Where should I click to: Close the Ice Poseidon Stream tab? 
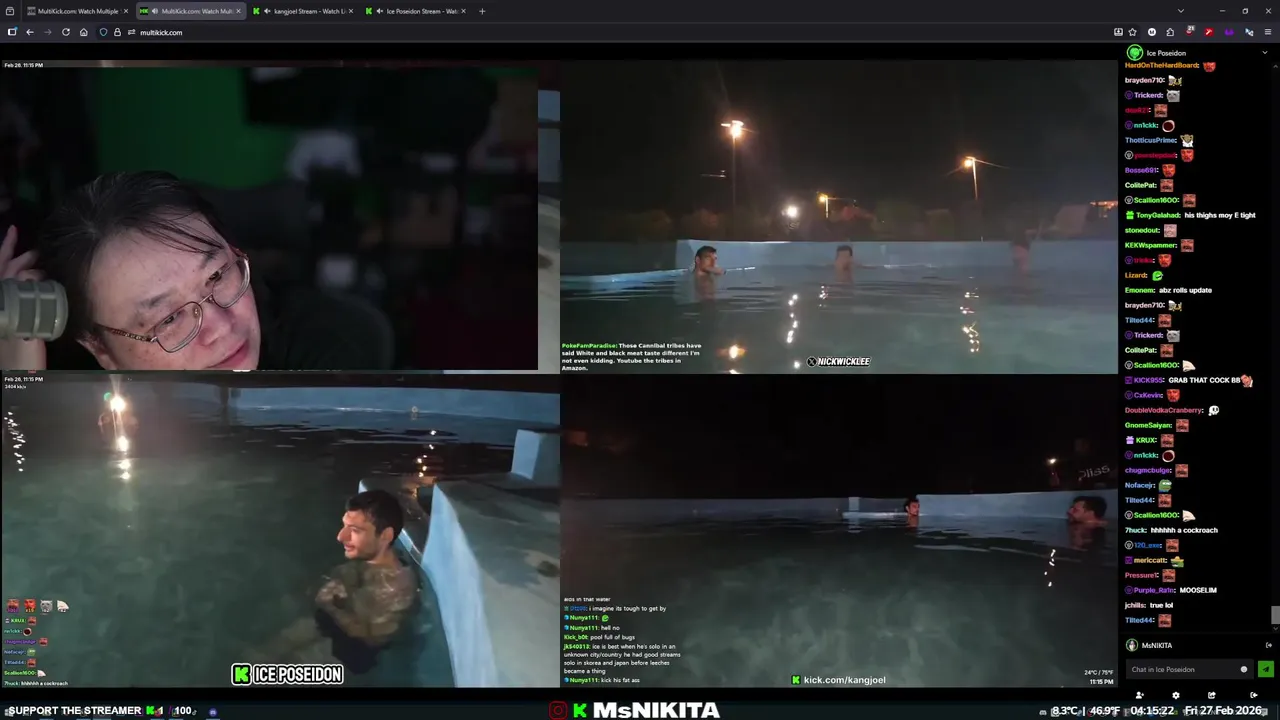[x=462, y=11]
